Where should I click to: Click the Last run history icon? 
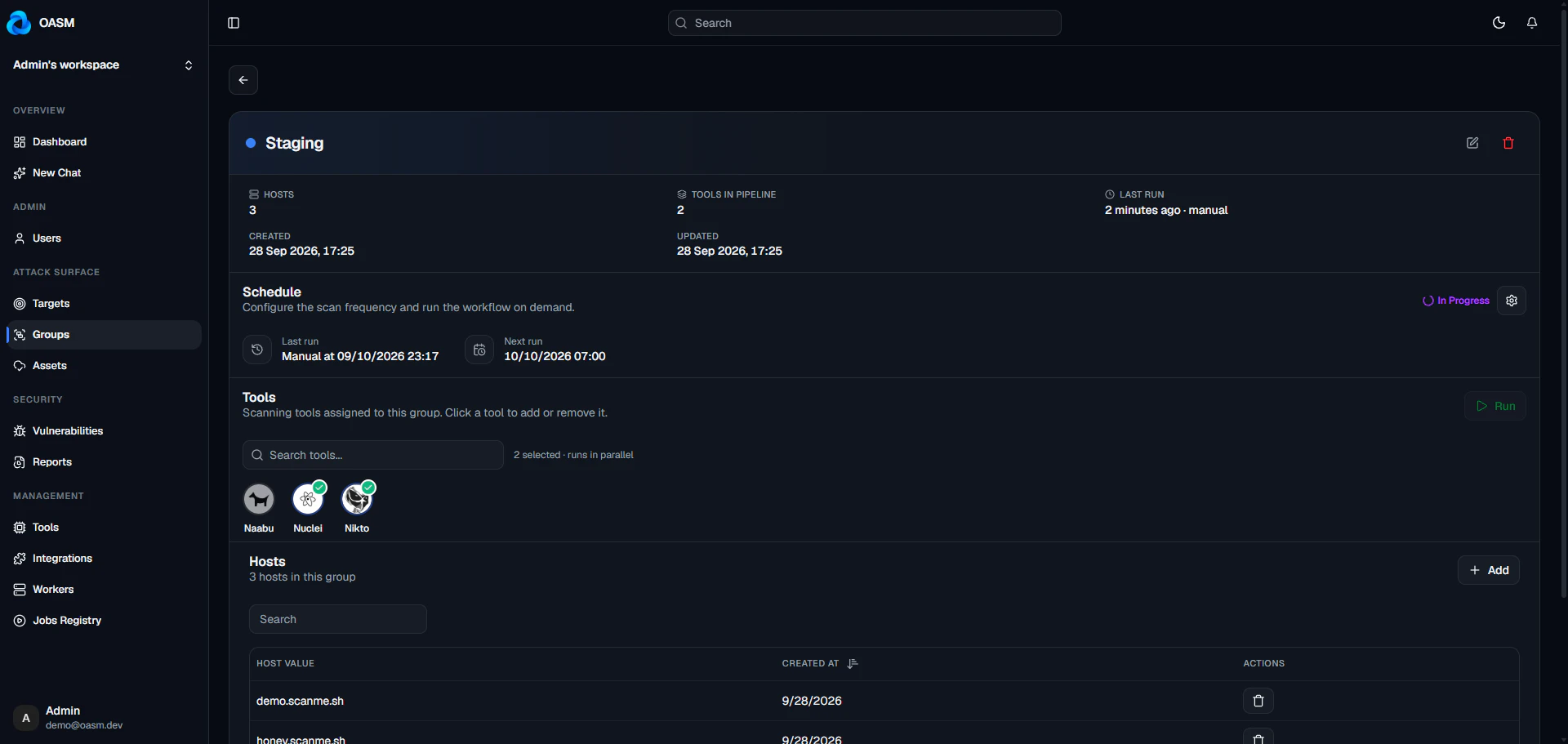pos(257,350)
